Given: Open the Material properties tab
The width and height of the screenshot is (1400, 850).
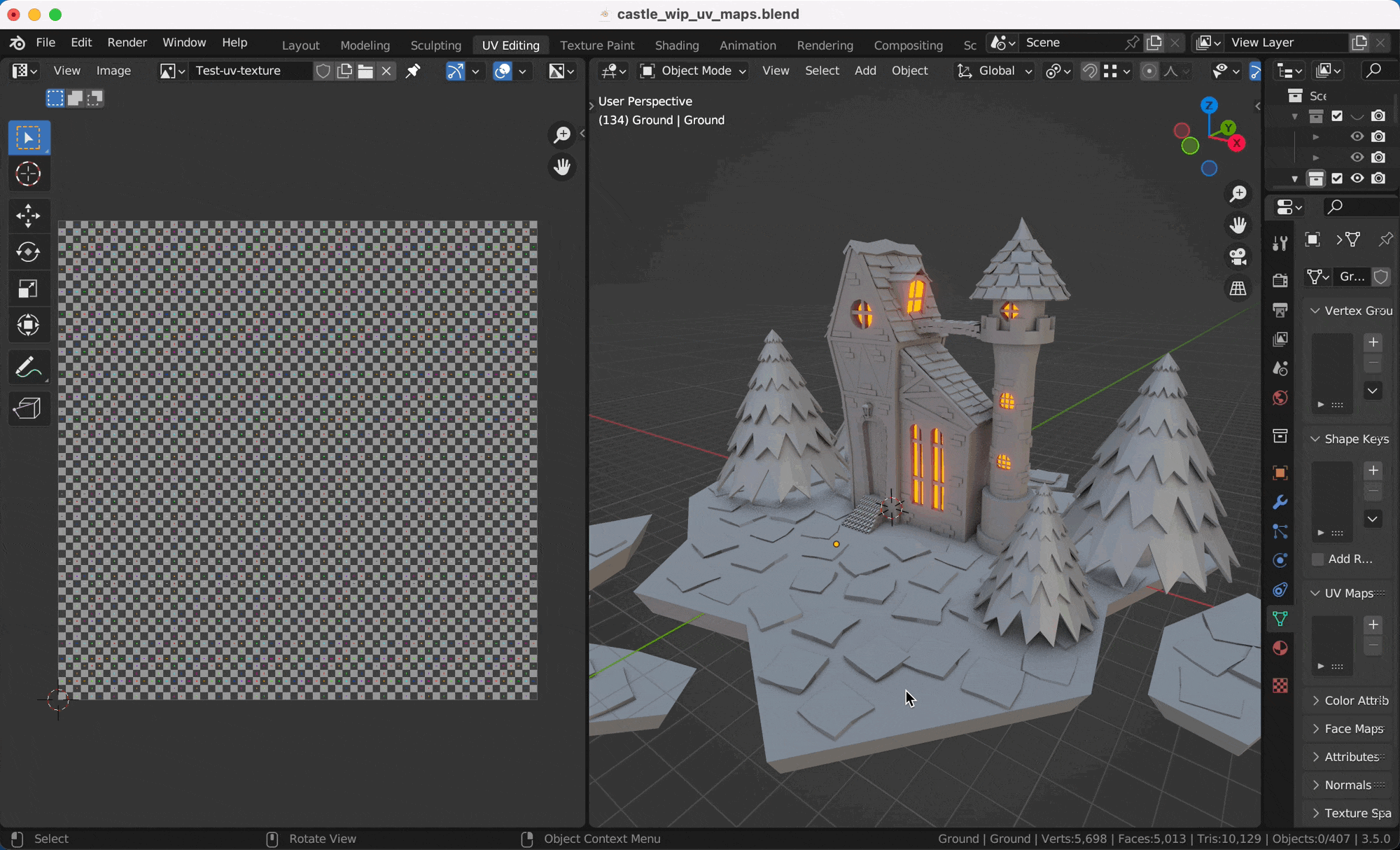Looking at the screenshot, I should (x=1280, y=648).
